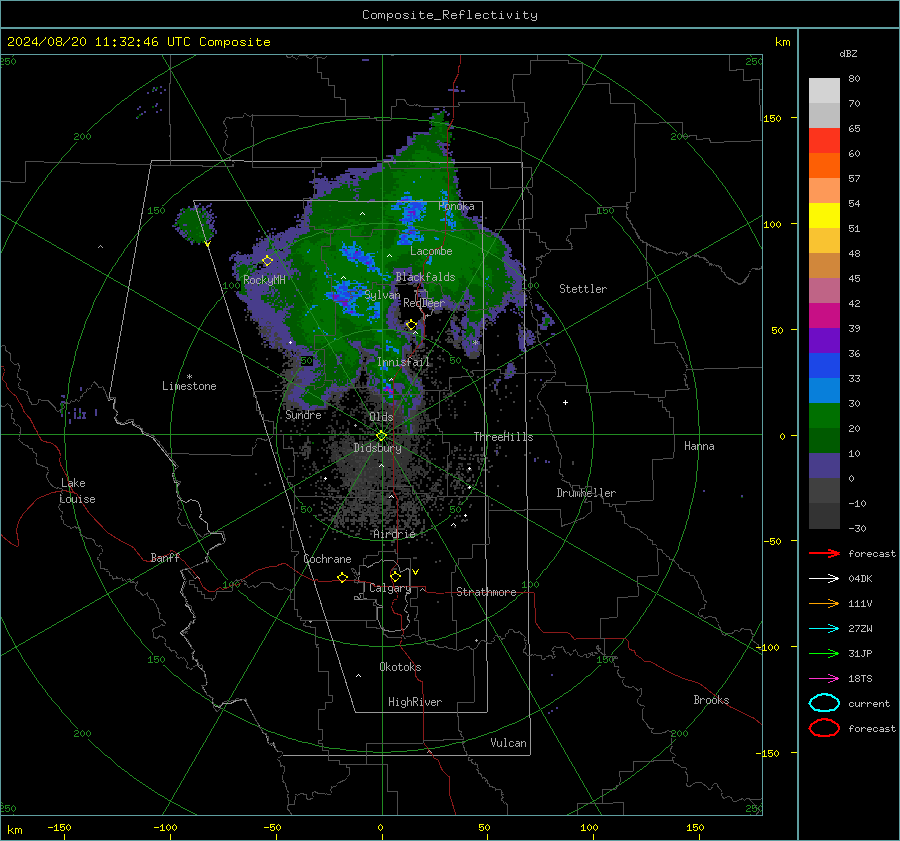This screenshot has height=841, width=900.
Task: Click the Banff label
Action: point(165,557)
